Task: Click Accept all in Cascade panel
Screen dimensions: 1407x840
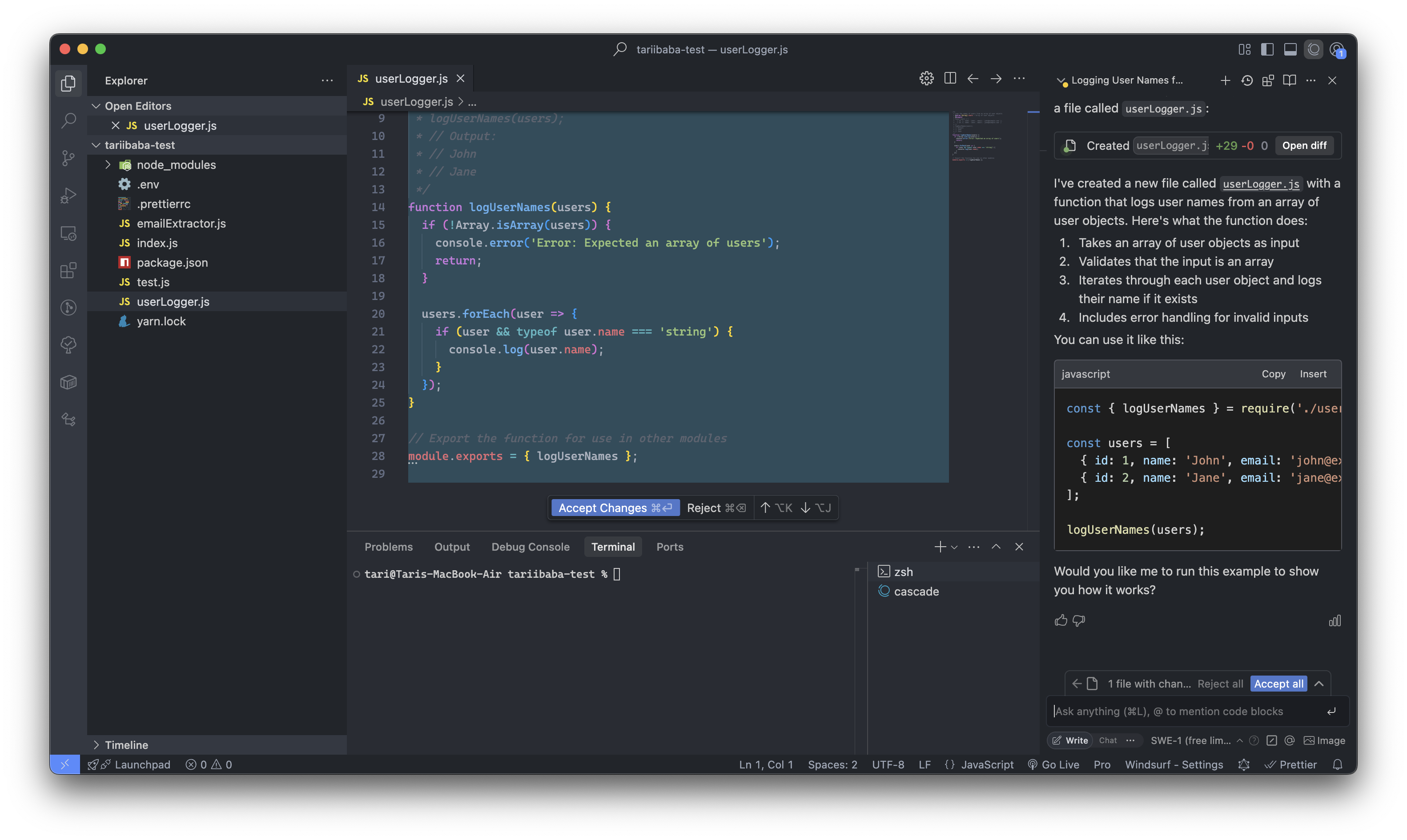Action: pos(1278,684)
